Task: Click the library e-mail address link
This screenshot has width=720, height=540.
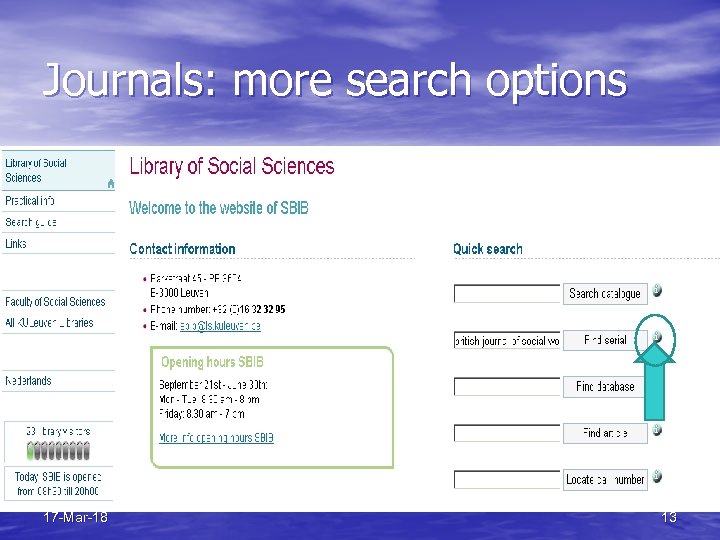Action: [220, 326]
